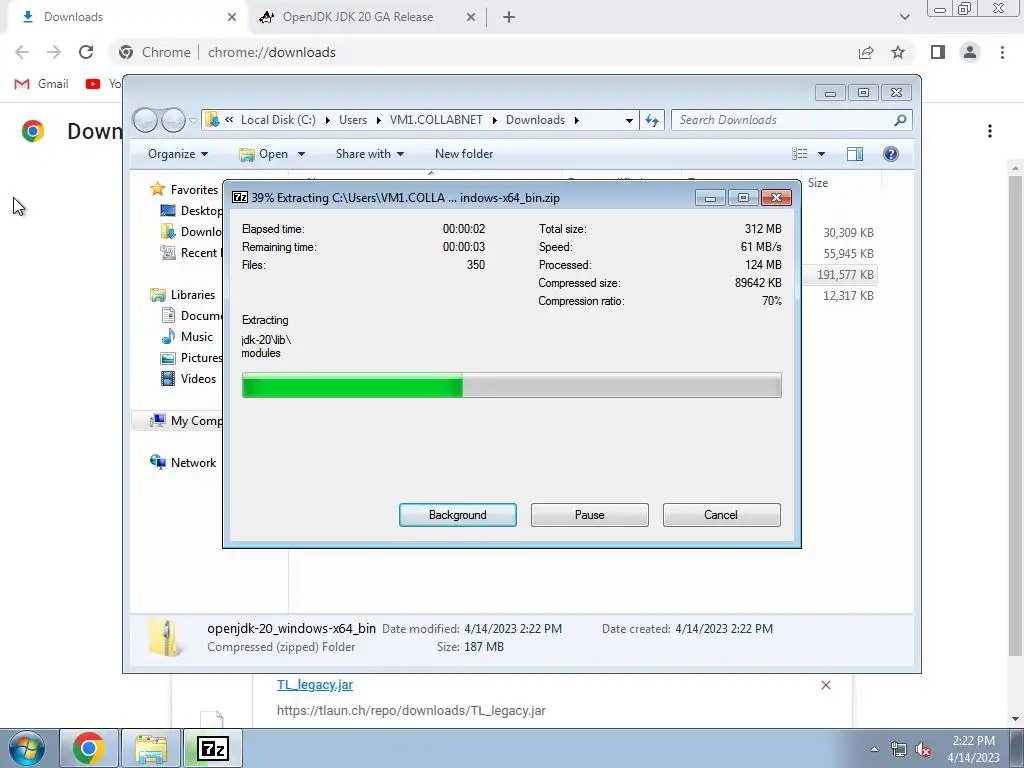1024x768 pixels.
Task: Click Local Disk (C:) in address path
Action: pos(278,120)
